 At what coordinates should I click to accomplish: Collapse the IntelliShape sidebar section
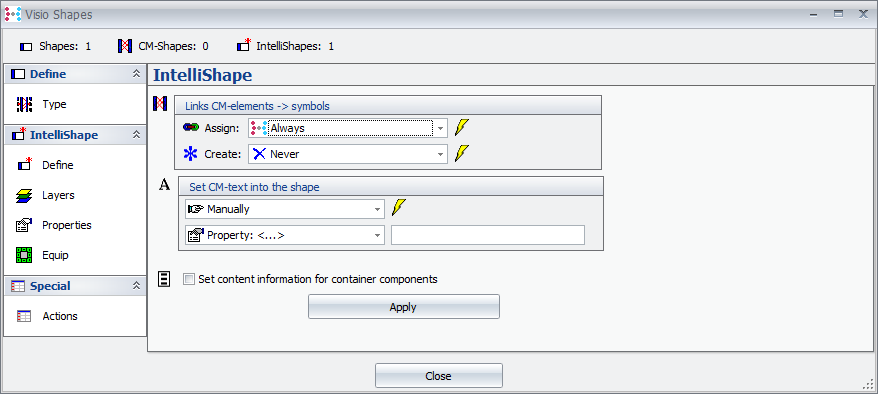[136, 135]
